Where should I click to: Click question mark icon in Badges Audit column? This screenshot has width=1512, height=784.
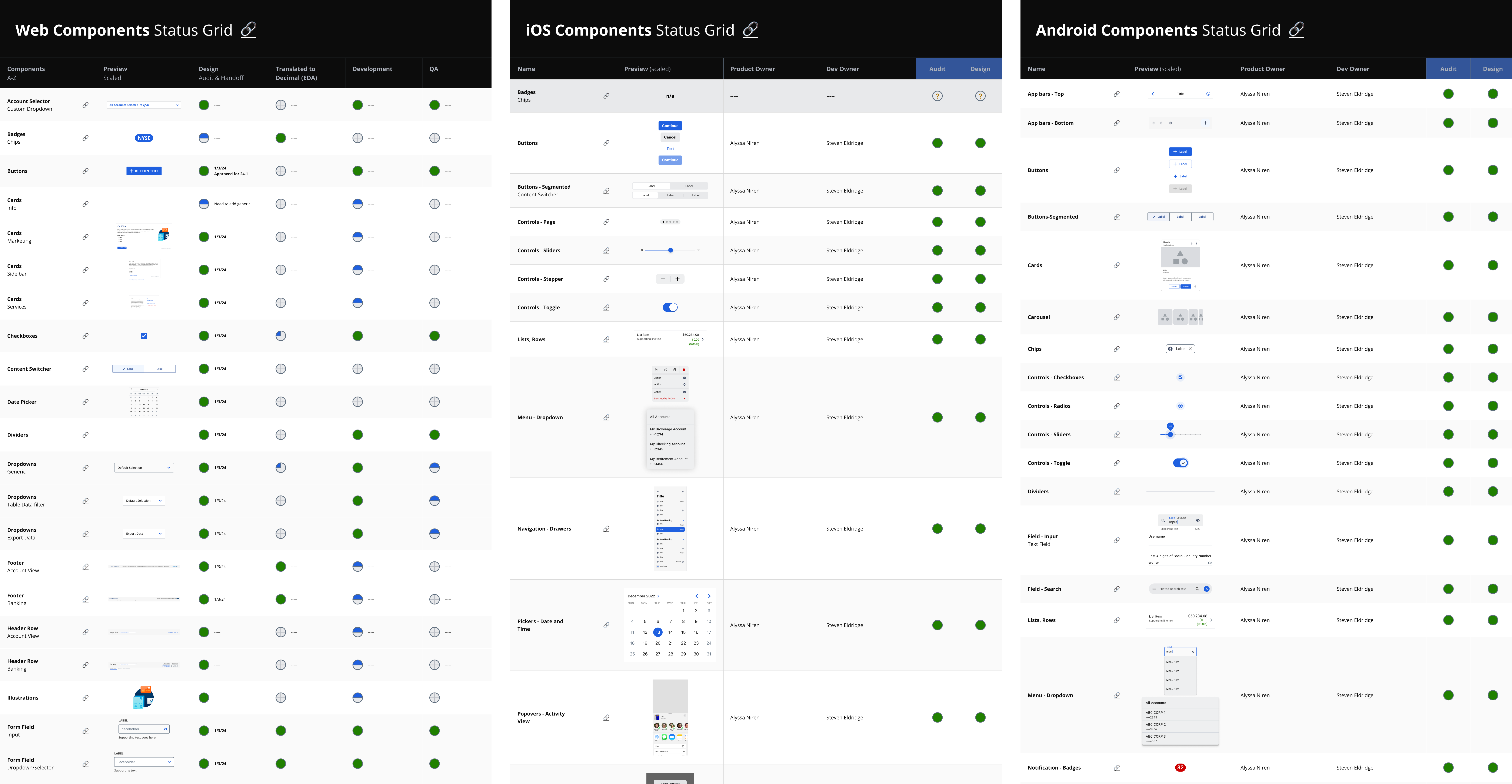(937, 96)
